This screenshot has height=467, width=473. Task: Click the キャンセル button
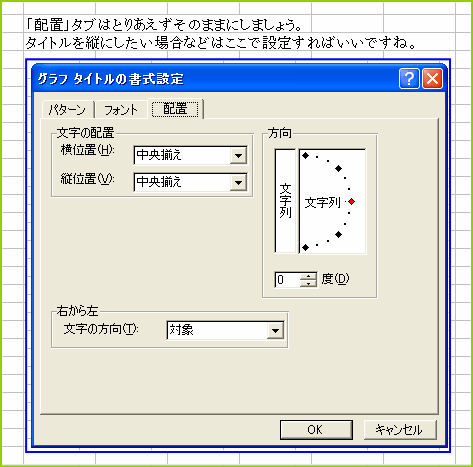tap(400, 430)
